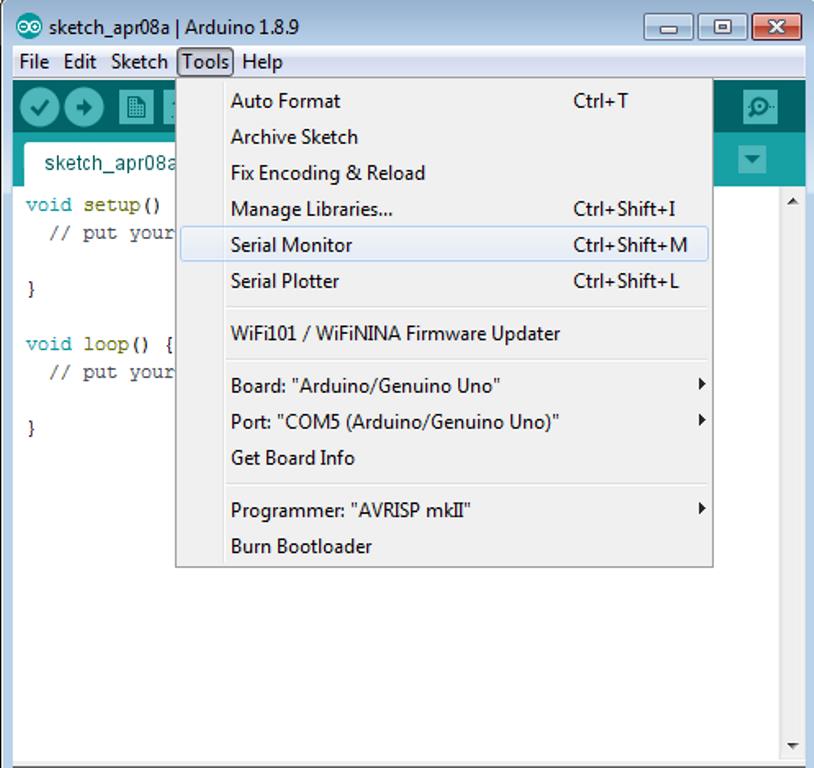Select Board: "Arduino/Genuino Uno" entry
This screenshot has width=814, height=768.
(444, 386)
